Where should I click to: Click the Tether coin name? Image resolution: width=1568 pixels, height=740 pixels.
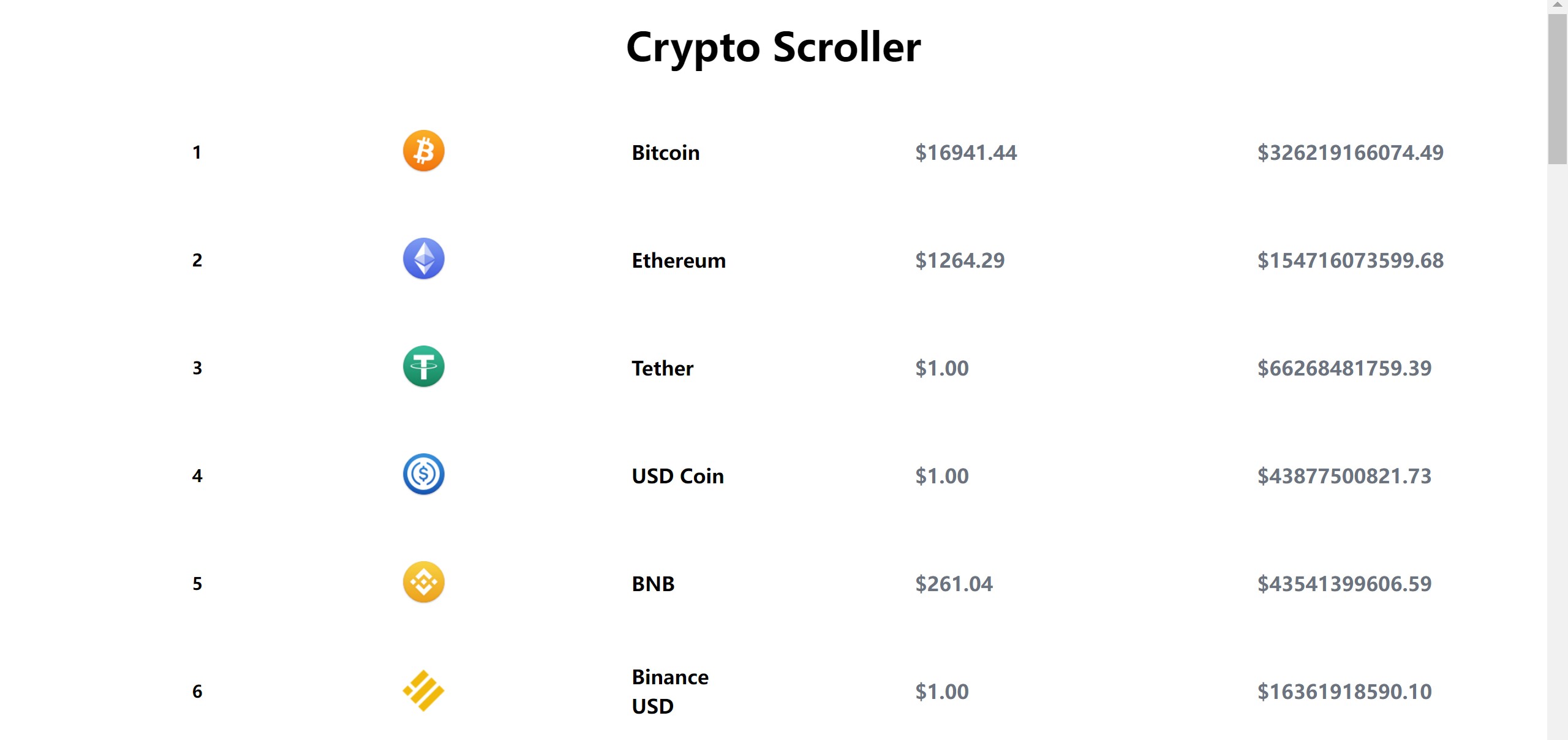662,368
